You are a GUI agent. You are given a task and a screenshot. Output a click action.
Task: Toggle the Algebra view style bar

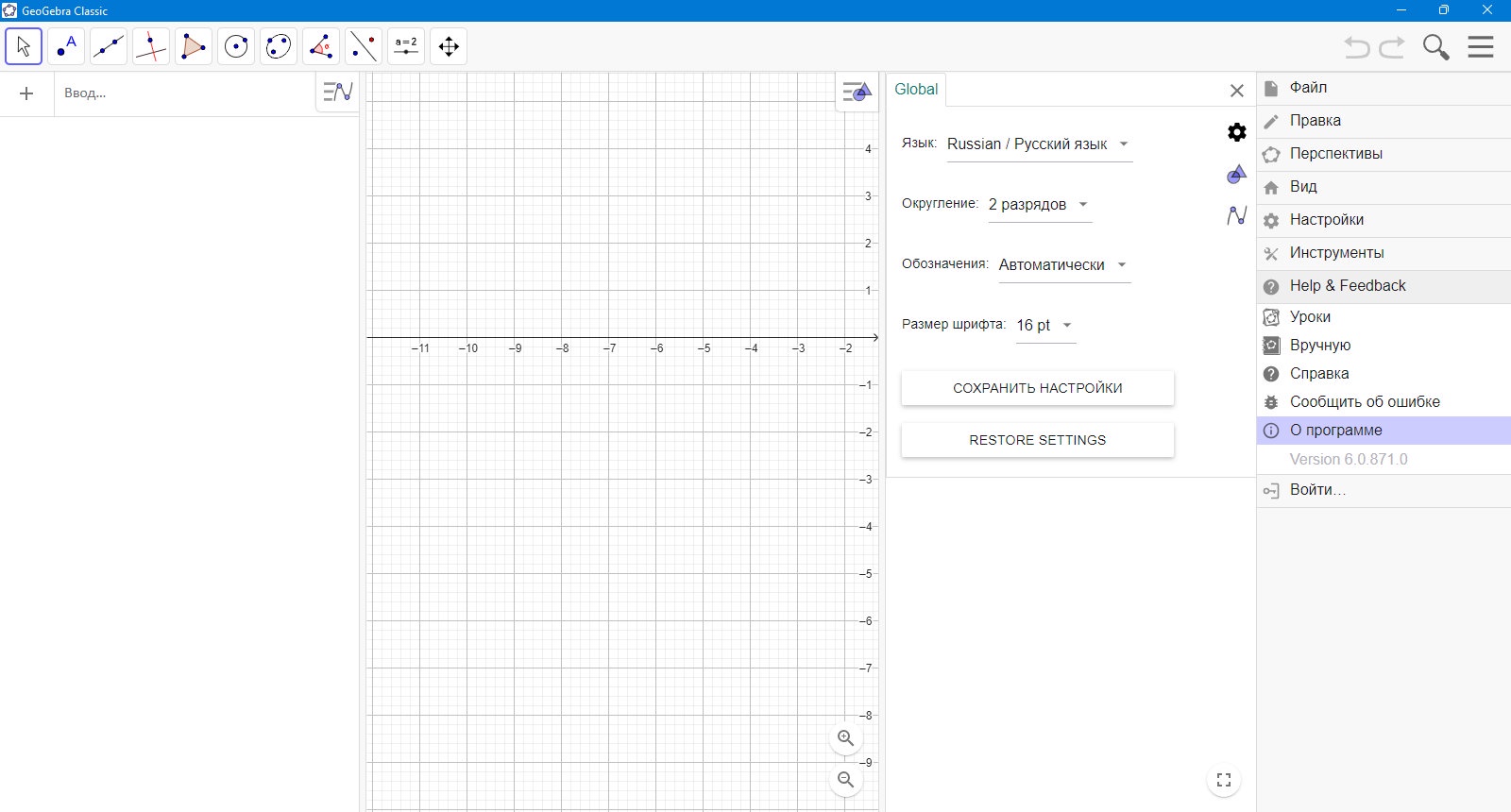[337, 93]
